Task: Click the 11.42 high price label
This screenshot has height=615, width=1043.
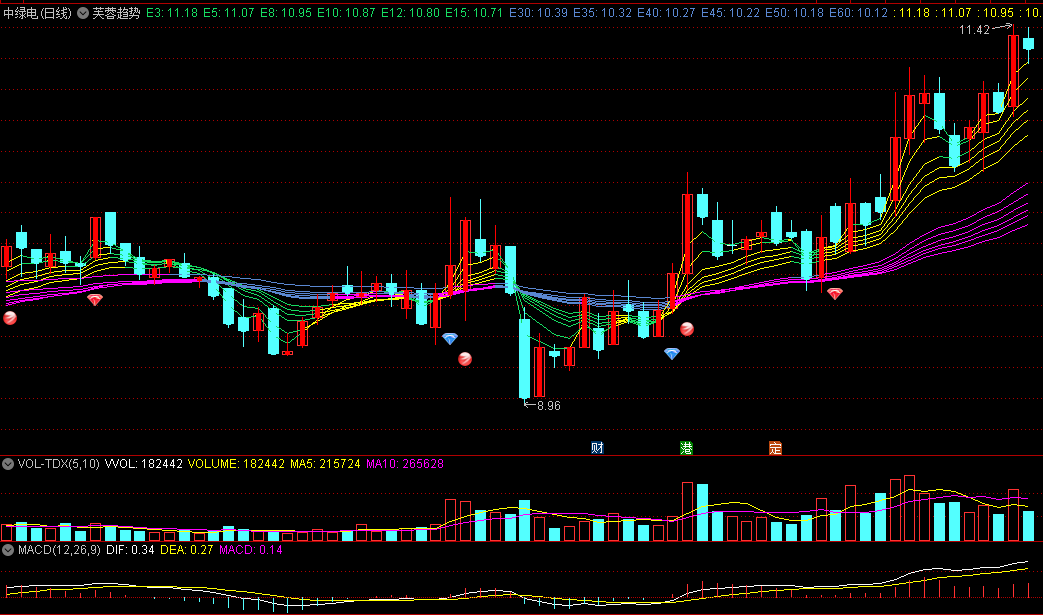Action: [974, 30]
